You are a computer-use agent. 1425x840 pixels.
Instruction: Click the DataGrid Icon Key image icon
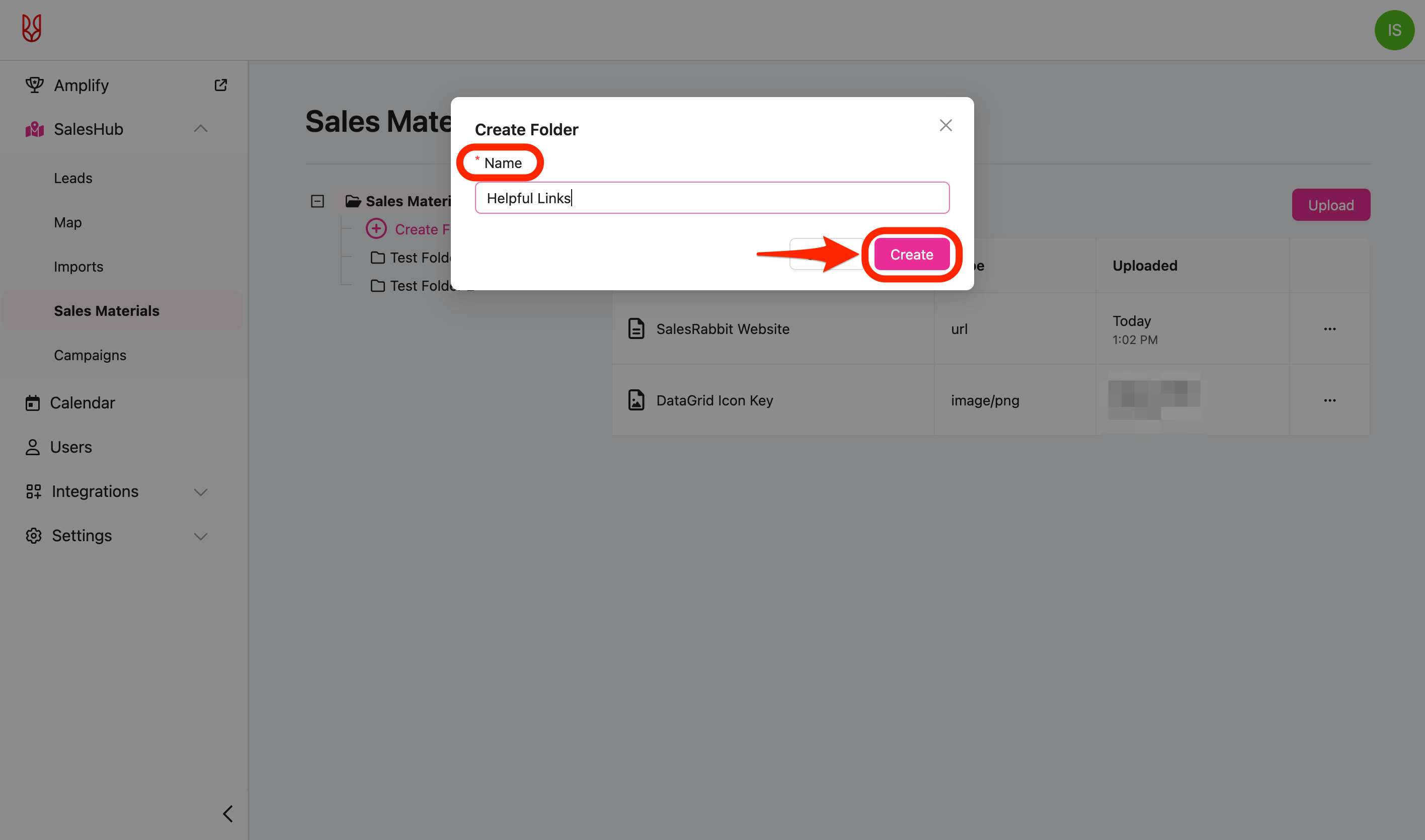click(x=637, y=400)
